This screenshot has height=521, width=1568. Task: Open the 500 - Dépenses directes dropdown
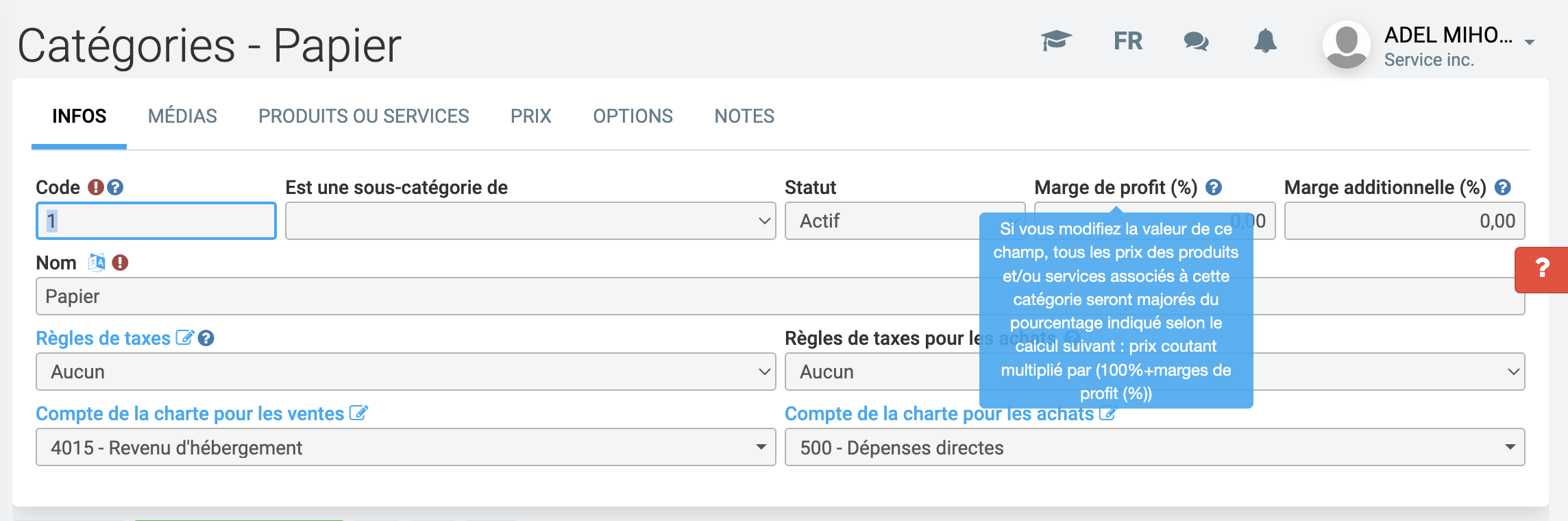click(x=1154, y=447)
